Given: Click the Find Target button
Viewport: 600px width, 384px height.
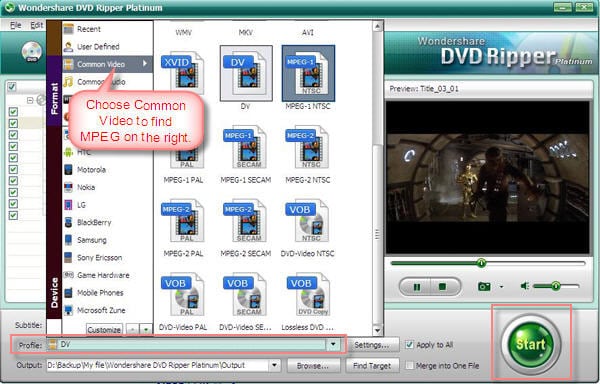Looking at the screenshot, I should coord(372,366).
